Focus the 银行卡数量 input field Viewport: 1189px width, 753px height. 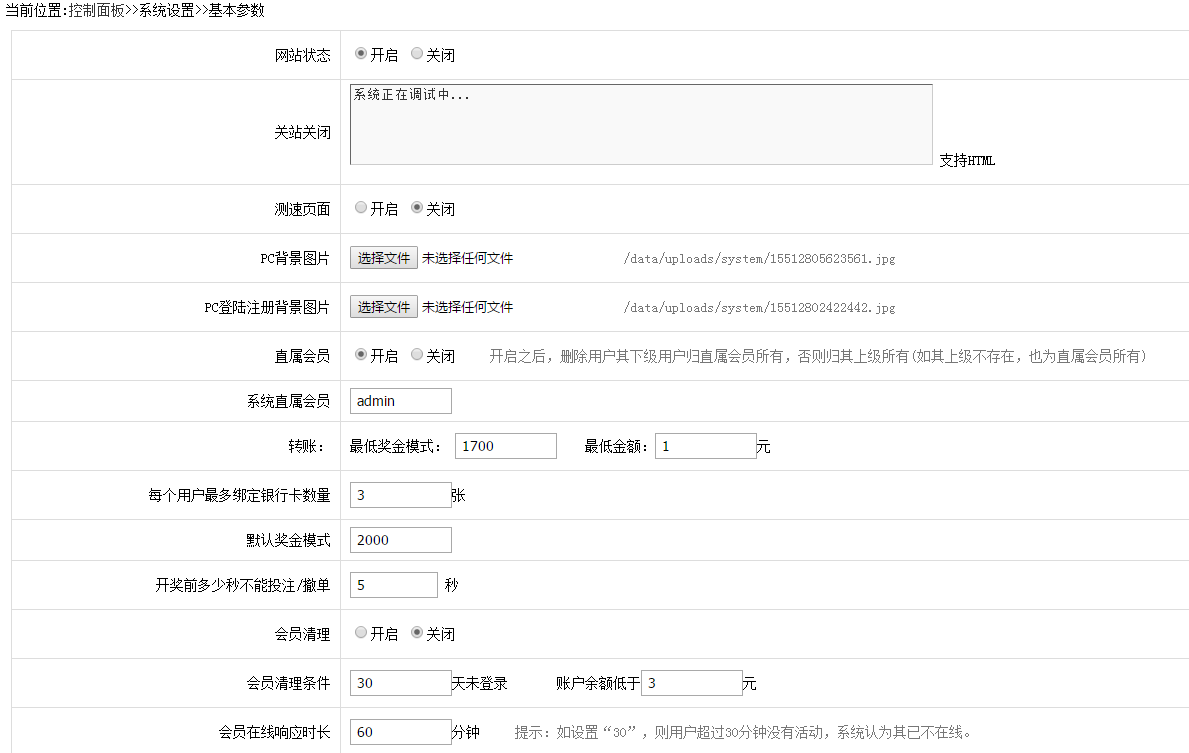click(401, 495)
